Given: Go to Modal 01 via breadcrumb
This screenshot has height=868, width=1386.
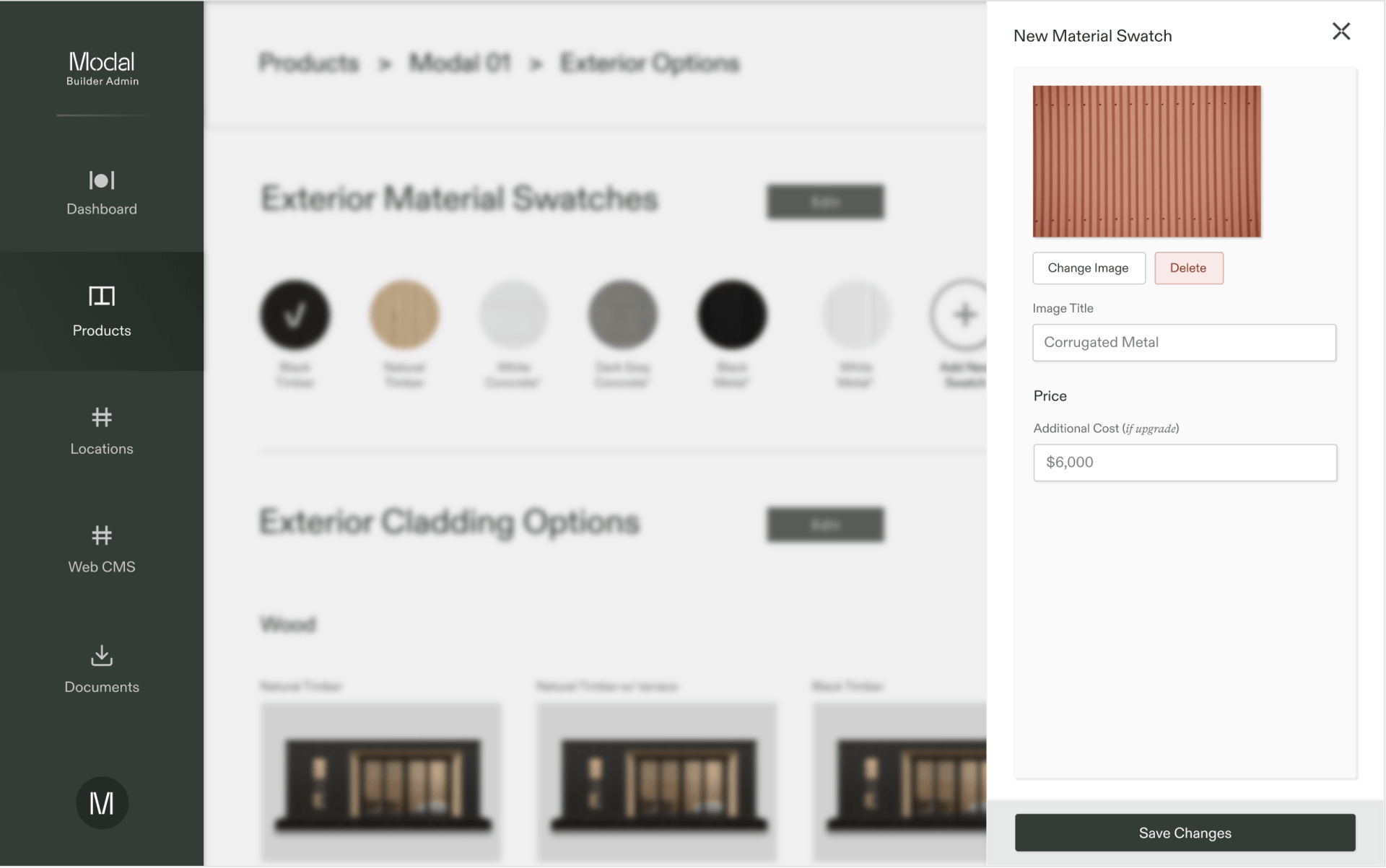Looking at the screenshot, I should [460, 63].
